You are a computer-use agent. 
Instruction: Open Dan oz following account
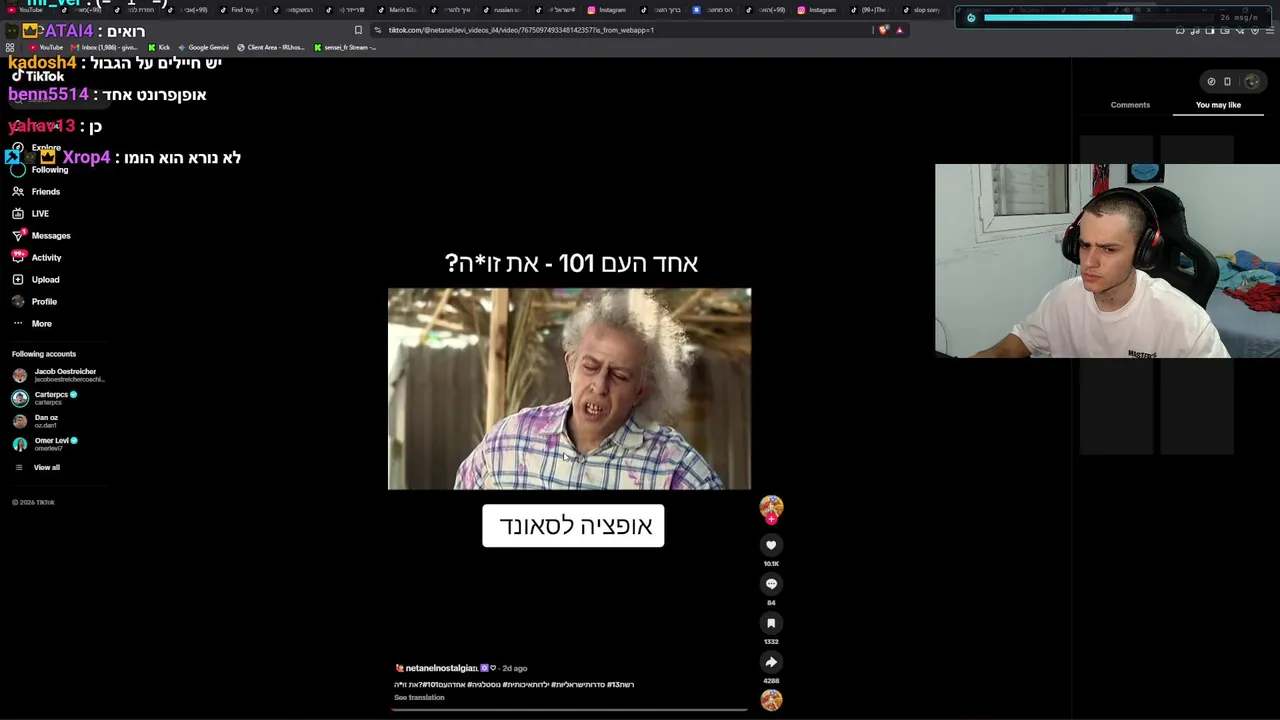coord(36,421)
